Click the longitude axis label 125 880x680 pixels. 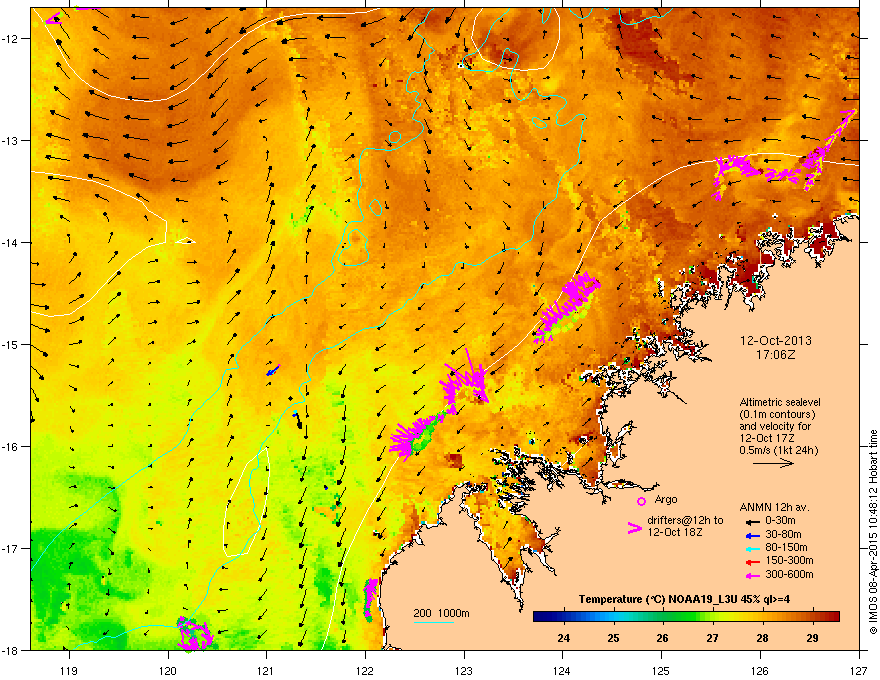(661, 670)
